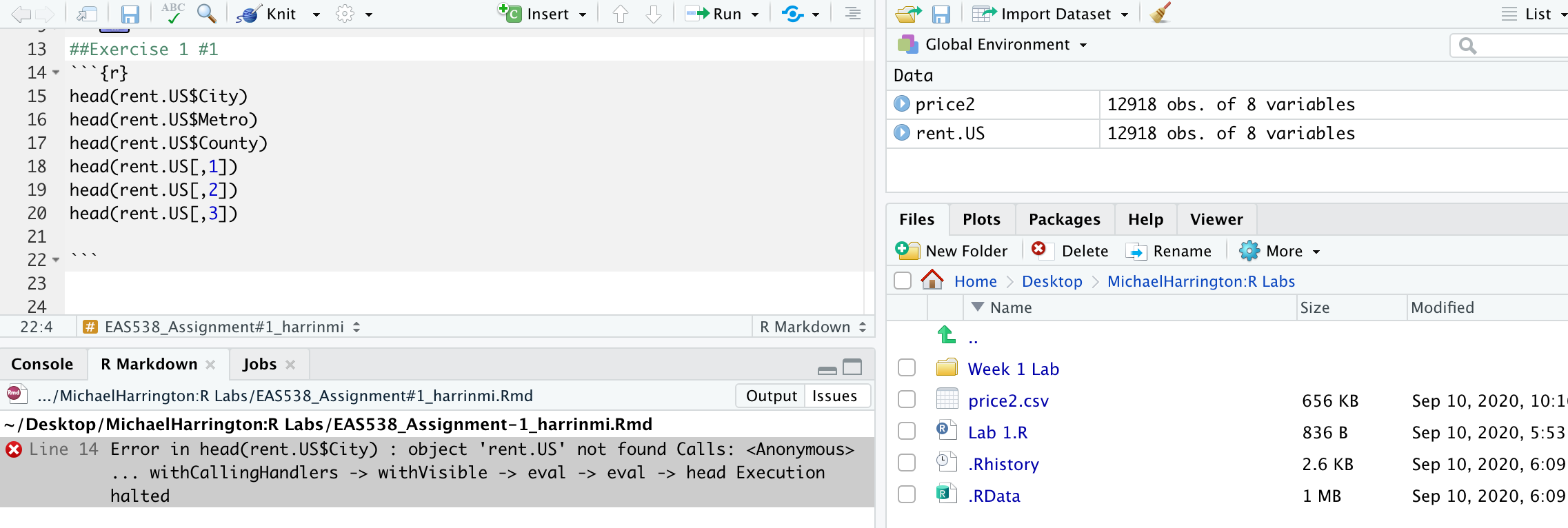Image resolution: width=1568 pixels, height=528 pixels.
Task: Open the More gear menu
Action: 1280,251
